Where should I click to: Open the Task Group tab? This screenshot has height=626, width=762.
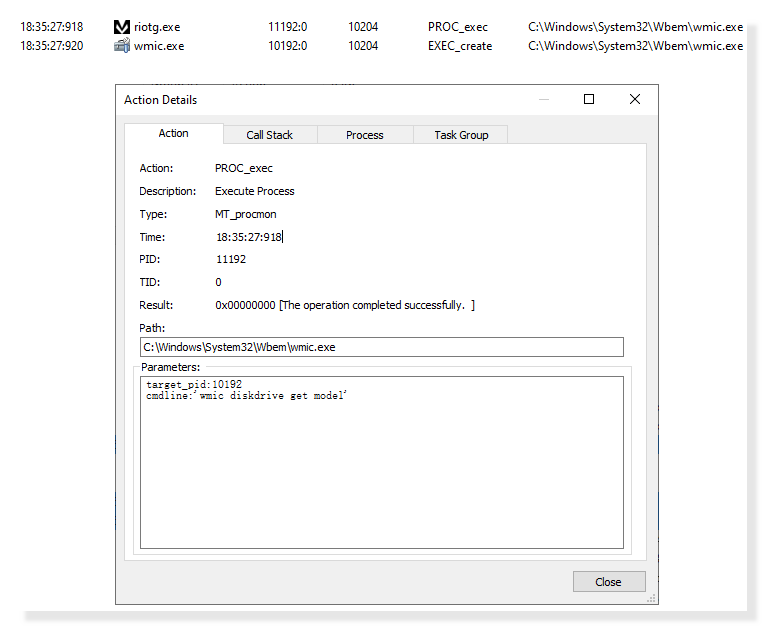(x=461, y=135)
